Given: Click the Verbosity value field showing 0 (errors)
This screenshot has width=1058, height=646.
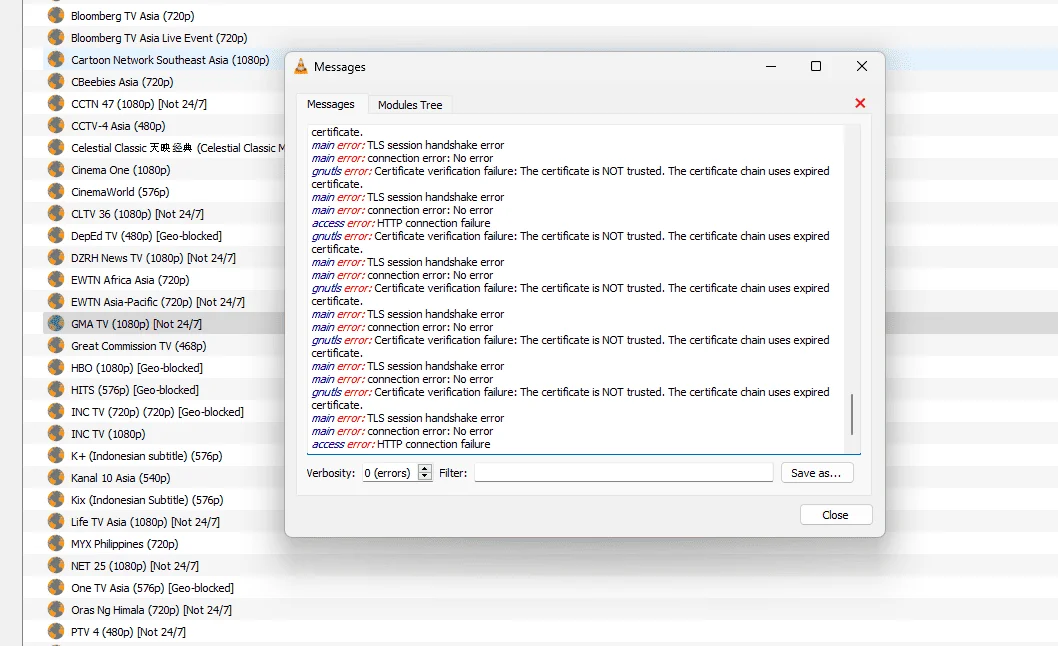Looking at the screenshot, I should 390,473.
